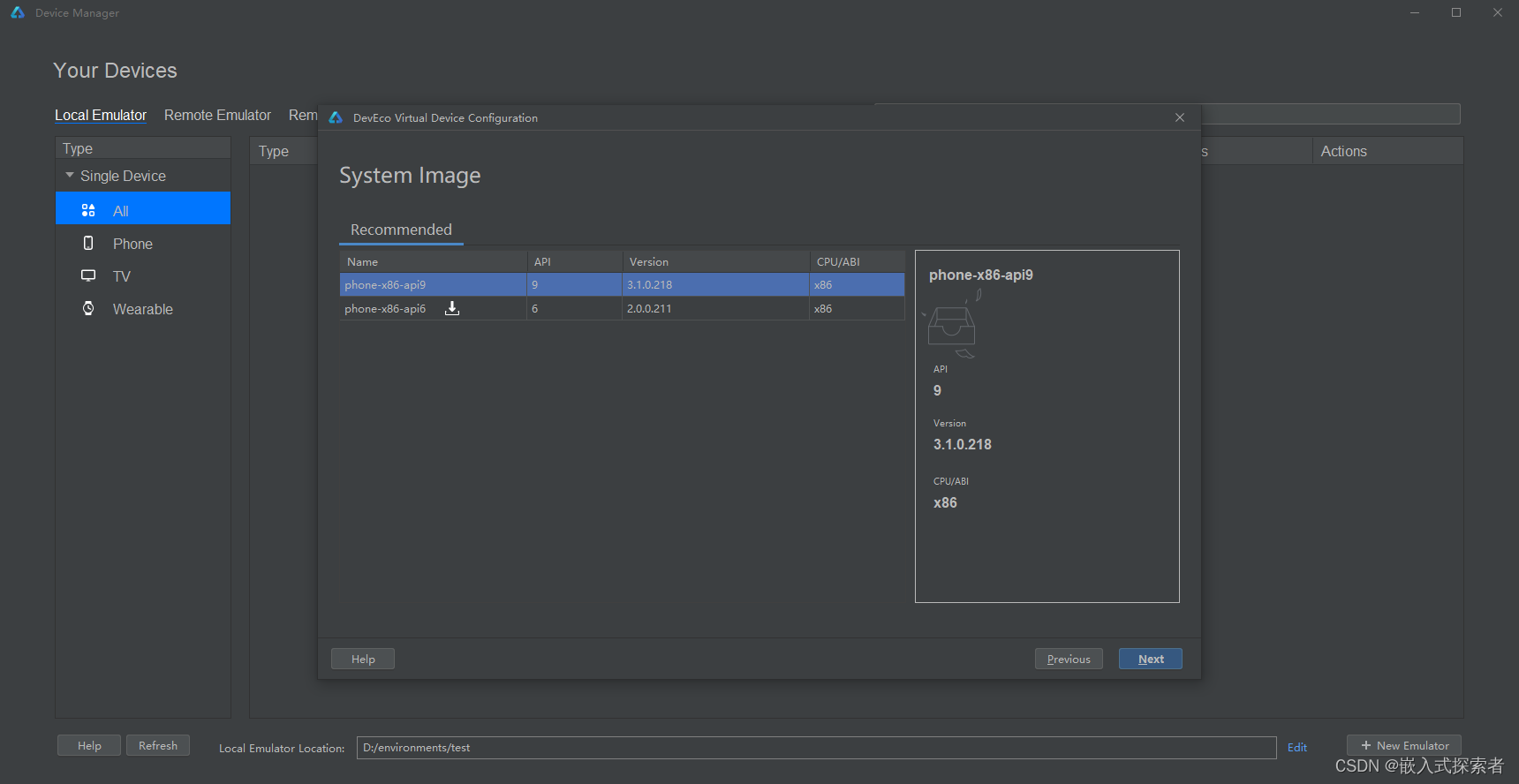Screen dimensions: 1519x784
Task: Click the API column header
Action: 575,261
